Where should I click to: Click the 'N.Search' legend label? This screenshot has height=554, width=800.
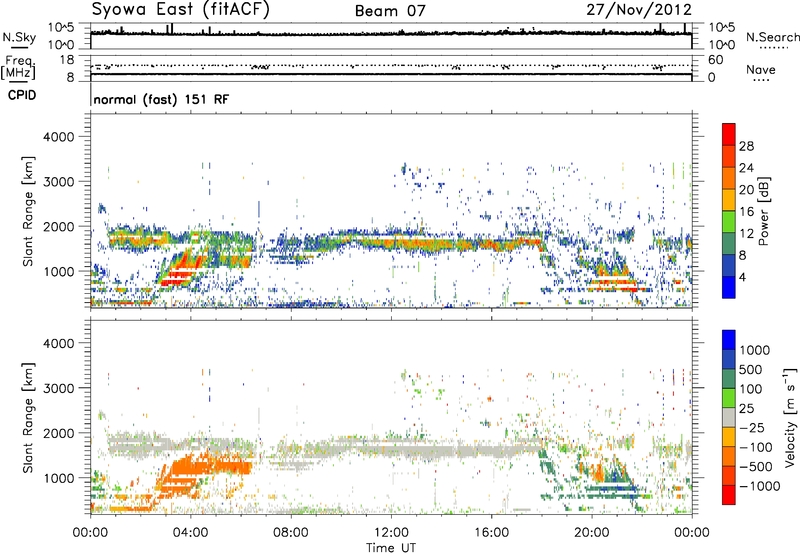[772, 37]
